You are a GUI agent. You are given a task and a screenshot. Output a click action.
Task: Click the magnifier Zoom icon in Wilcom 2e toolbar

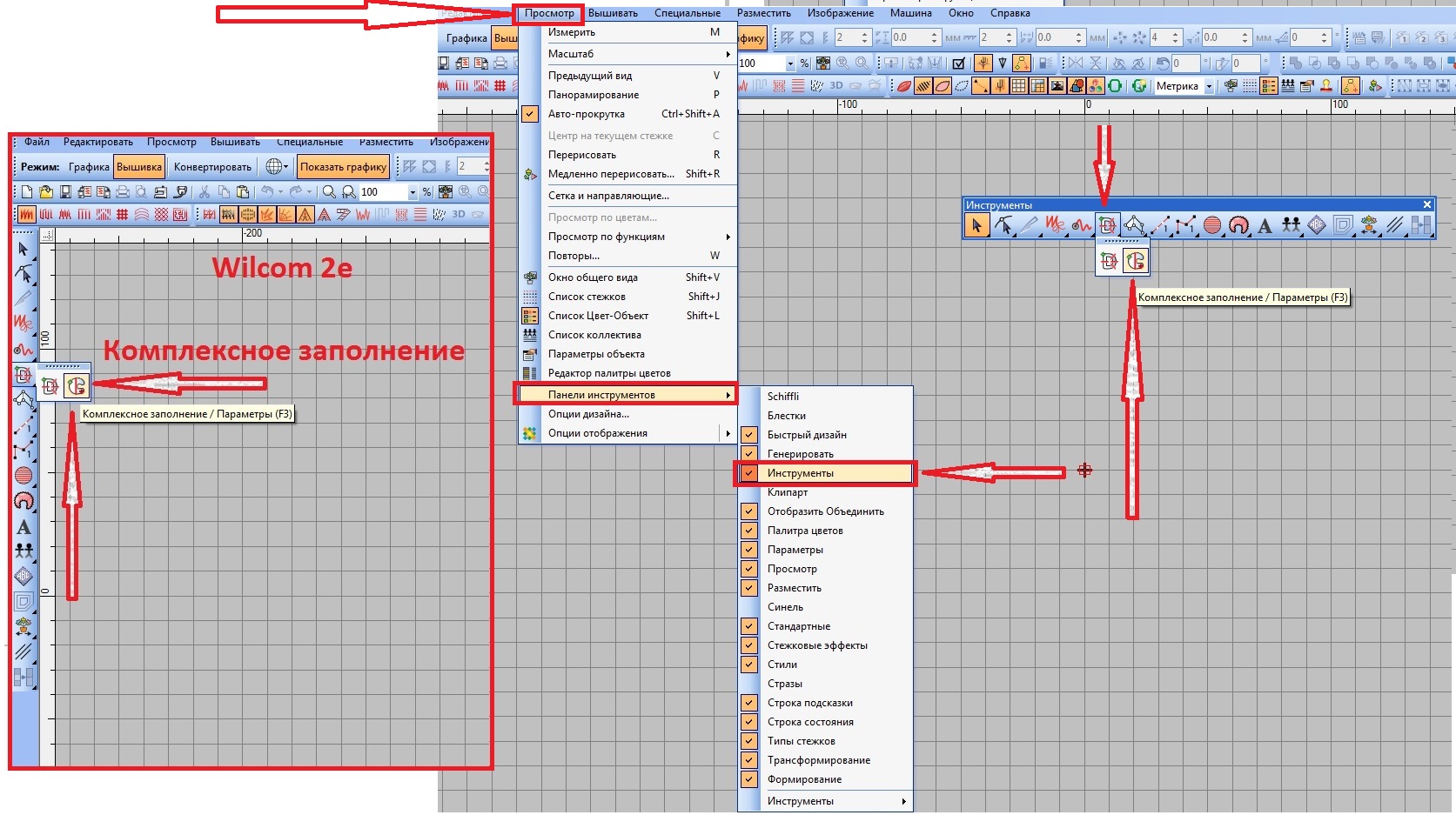tap(329, 191)
